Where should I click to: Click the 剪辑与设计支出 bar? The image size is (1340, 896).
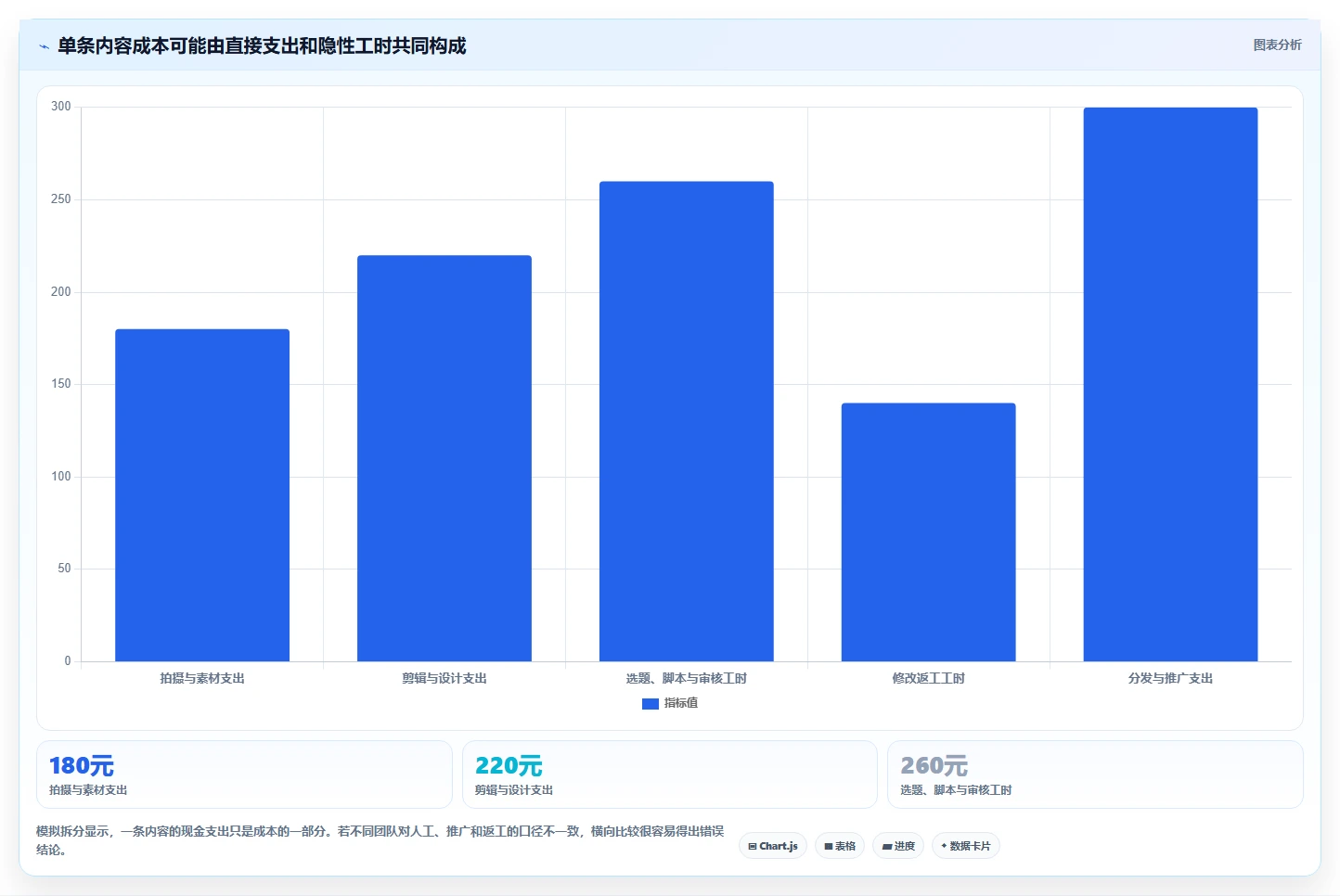(x=445, y=458)
